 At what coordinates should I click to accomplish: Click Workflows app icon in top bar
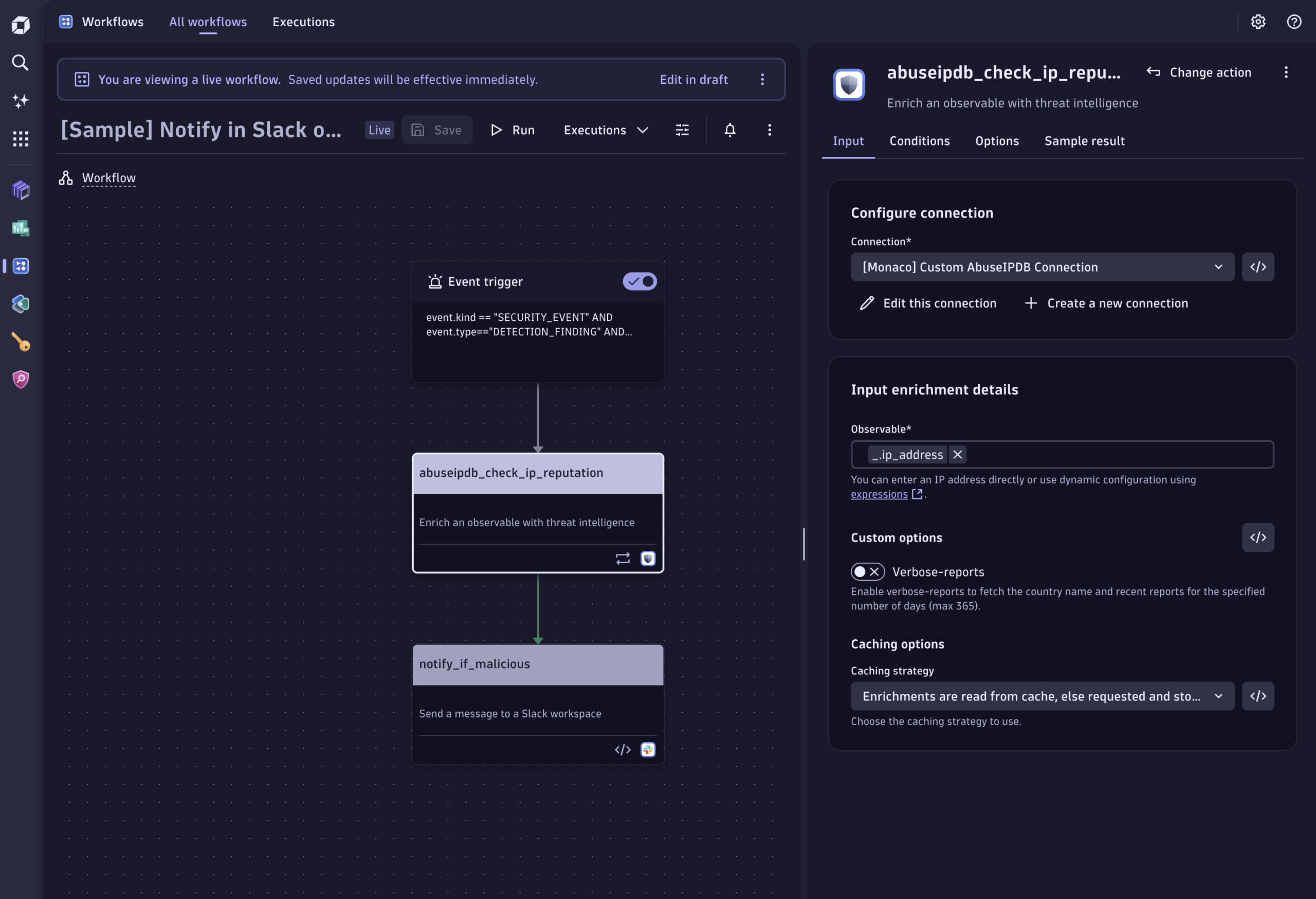point(66,22)
